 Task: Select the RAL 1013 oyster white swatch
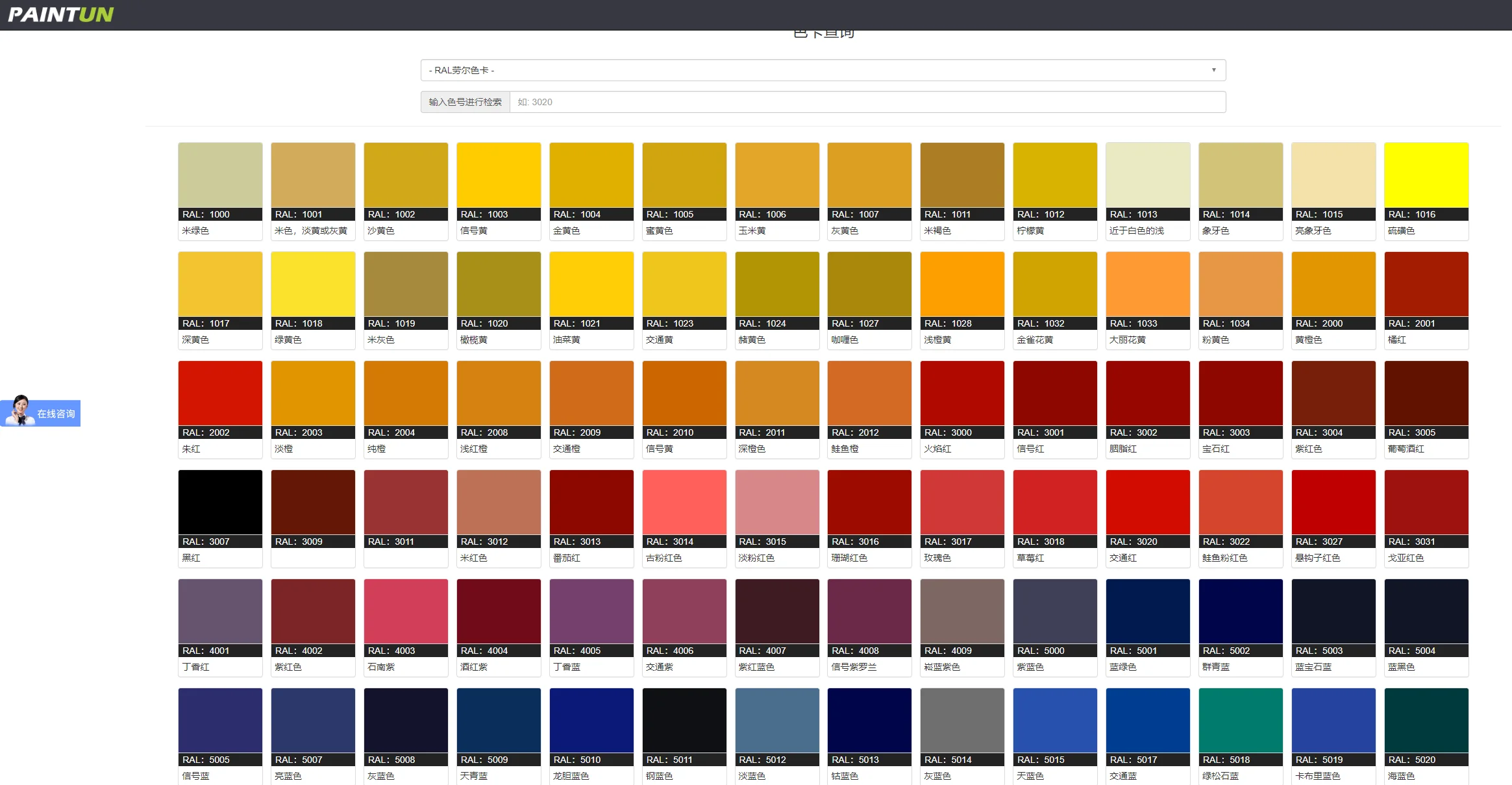[1147, 175]
